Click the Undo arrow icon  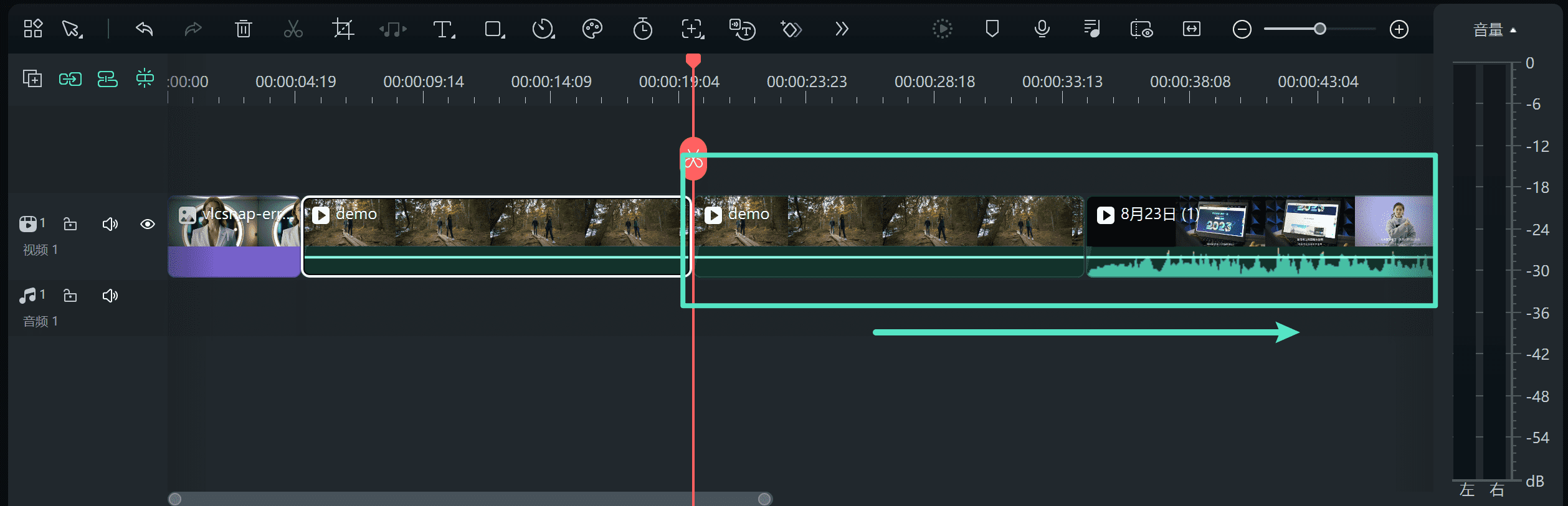pos(145,29)
